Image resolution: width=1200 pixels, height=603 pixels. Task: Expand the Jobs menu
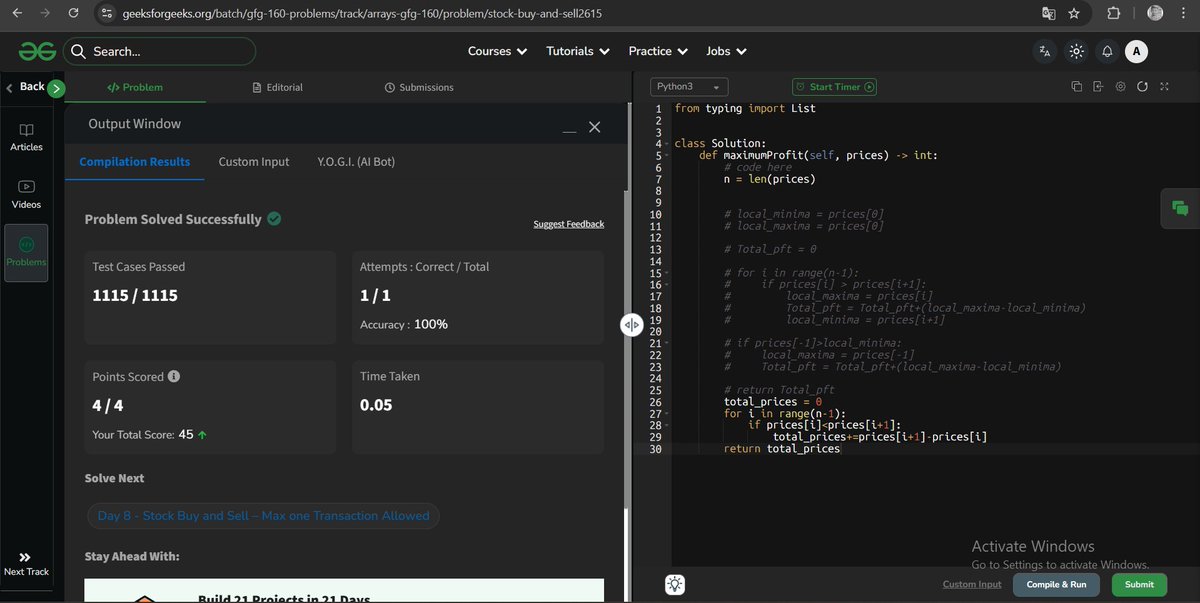point(726,51)
